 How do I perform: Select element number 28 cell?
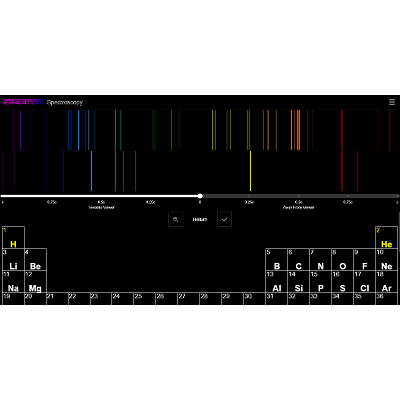pyautogui.click(x=211, y=299)
